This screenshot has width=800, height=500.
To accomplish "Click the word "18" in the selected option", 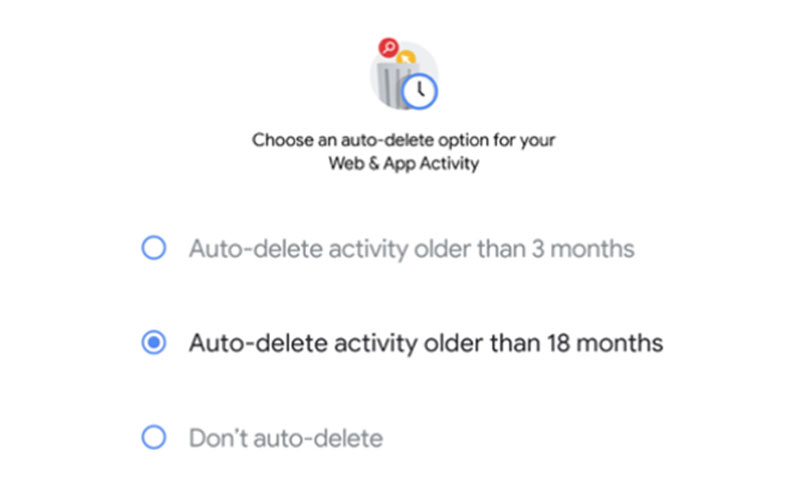I will (558, 343).
